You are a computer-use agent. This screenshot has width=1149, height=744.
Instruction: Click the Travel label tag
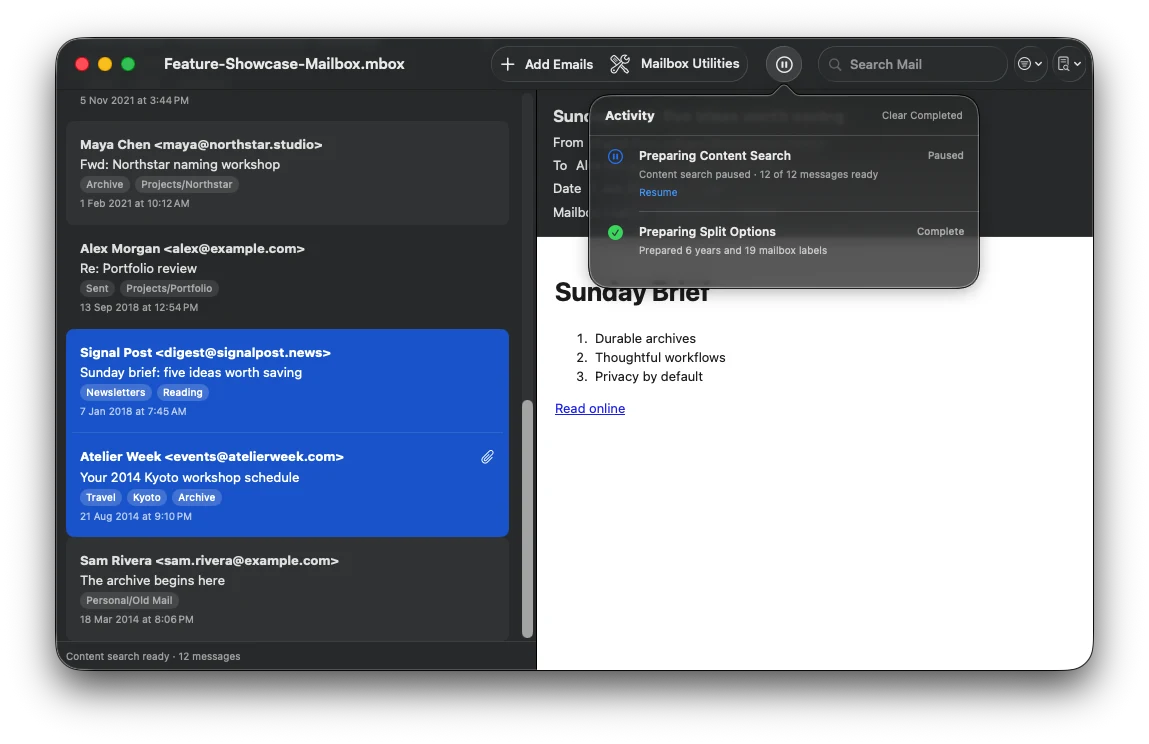[x=101, y=498]
